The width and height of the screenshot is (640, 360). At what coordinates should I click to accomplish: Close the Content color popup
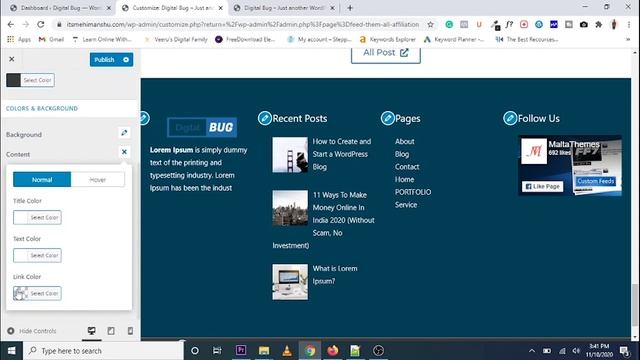(124, 152)
